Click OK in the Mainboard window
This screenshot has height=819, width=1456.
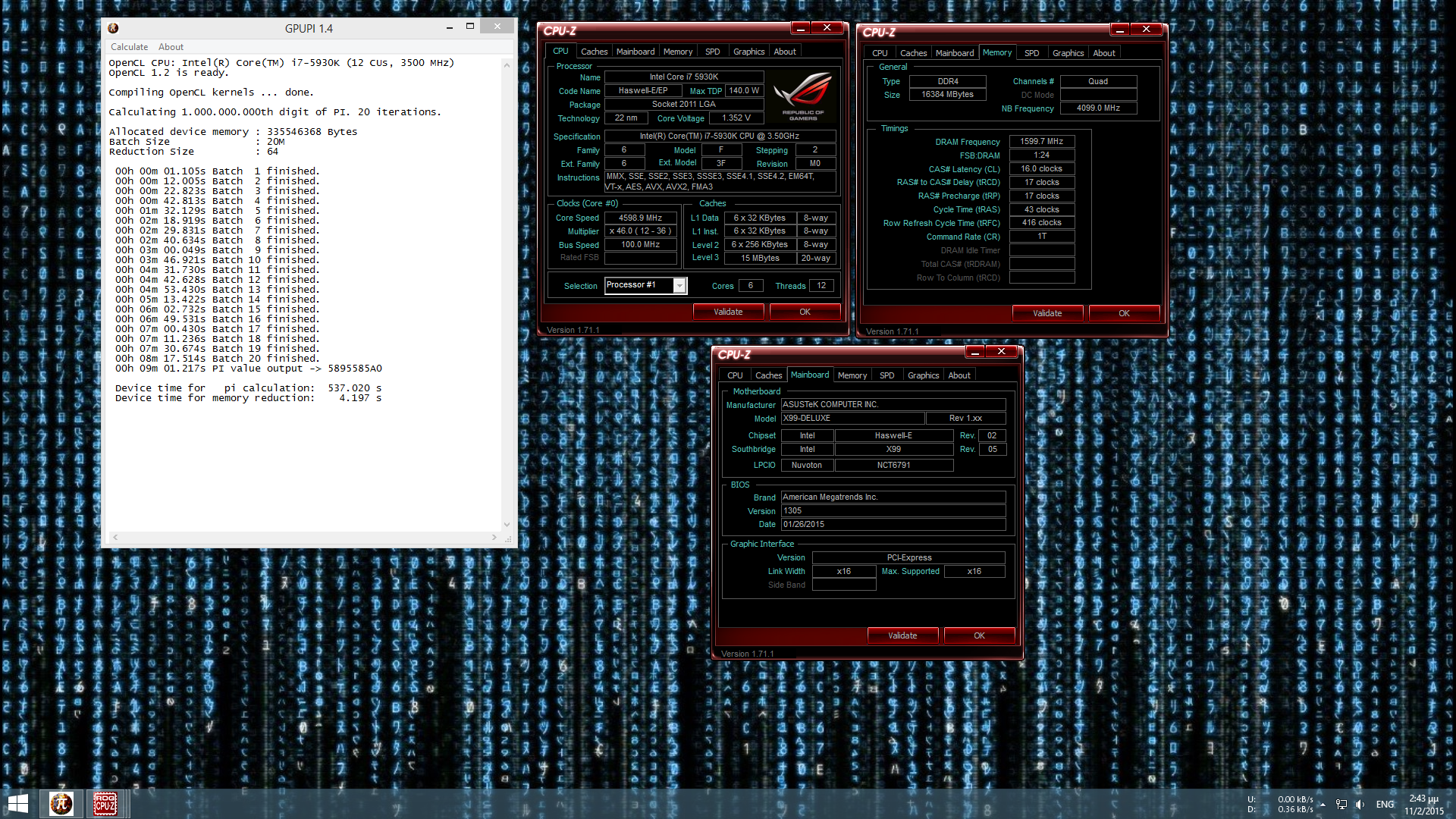click(x=979, y=635)
